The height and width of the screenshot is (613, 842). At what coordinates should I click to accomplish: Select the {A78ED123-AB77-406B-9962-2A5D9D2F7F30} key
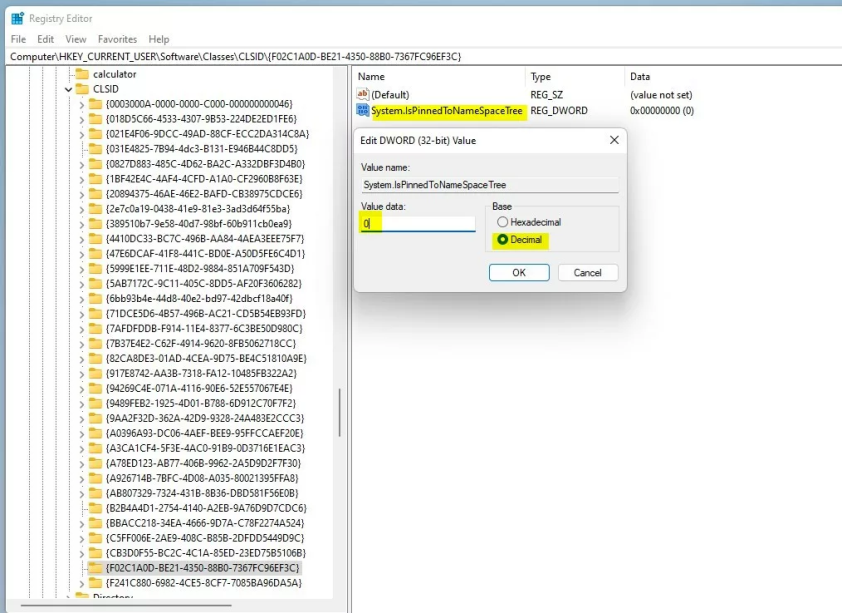click(203, 463)
